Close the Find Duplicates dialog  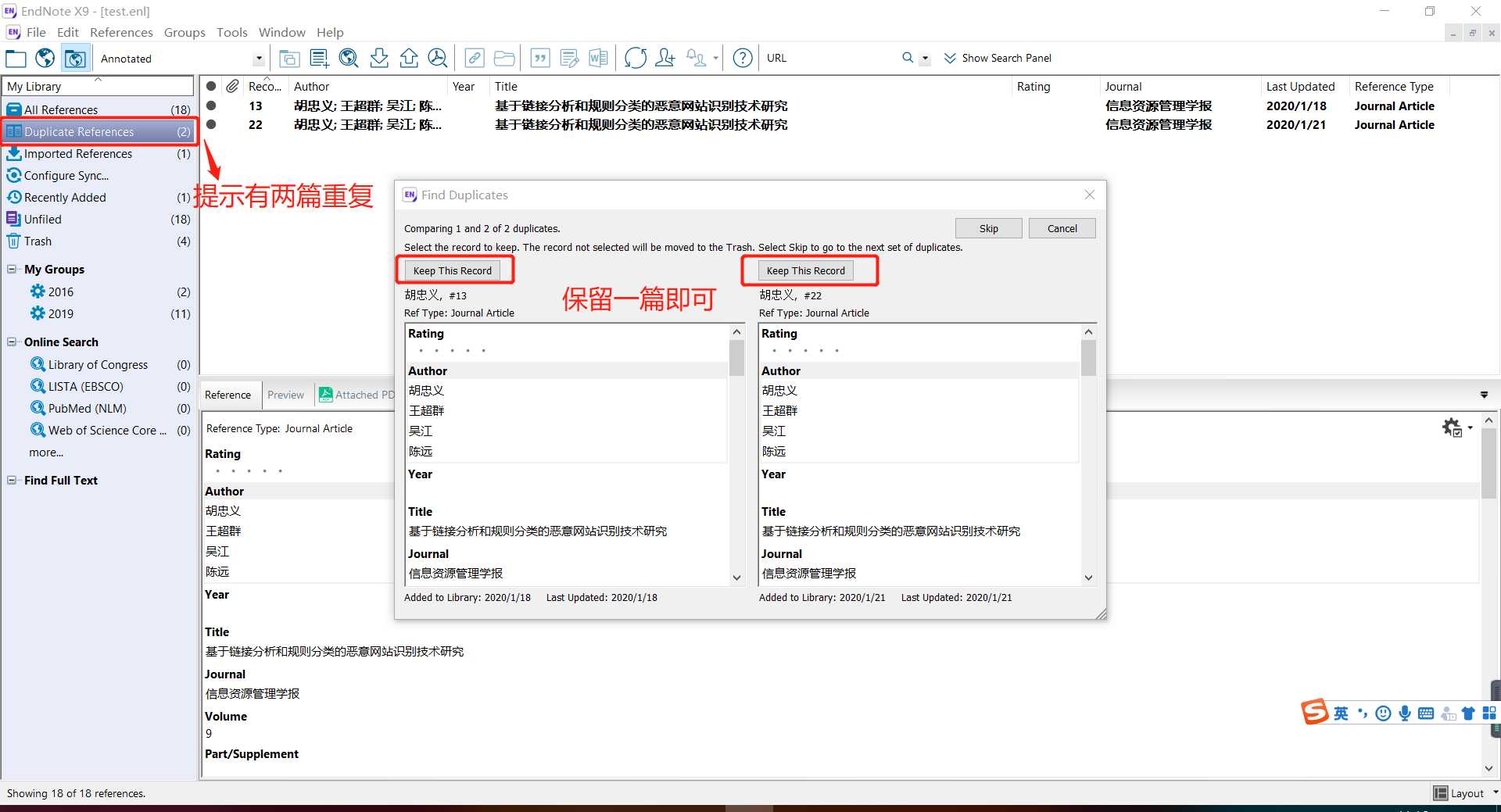point(1090,195)
